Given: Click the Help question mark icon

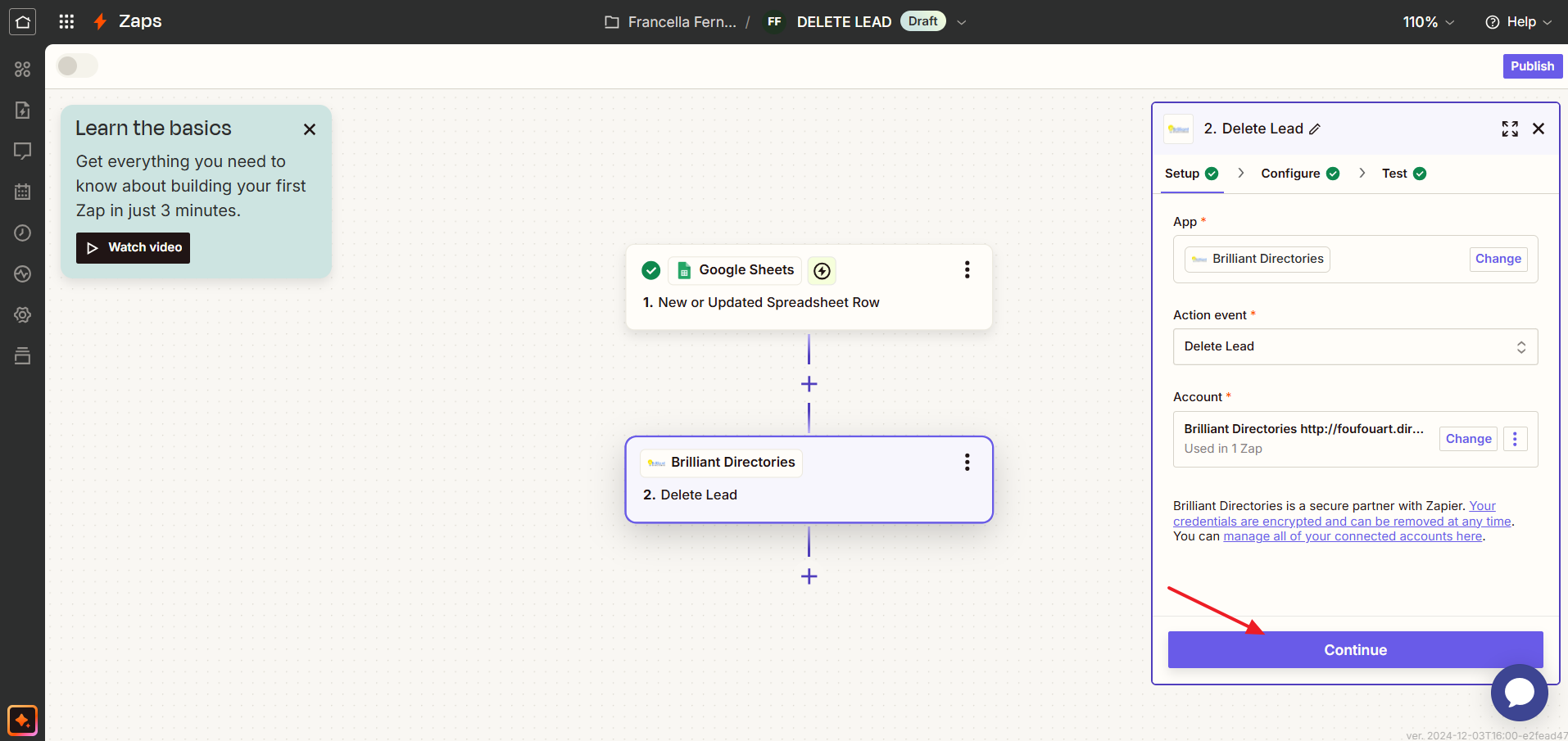Looking at the screenshot, I should (1493, 22).
